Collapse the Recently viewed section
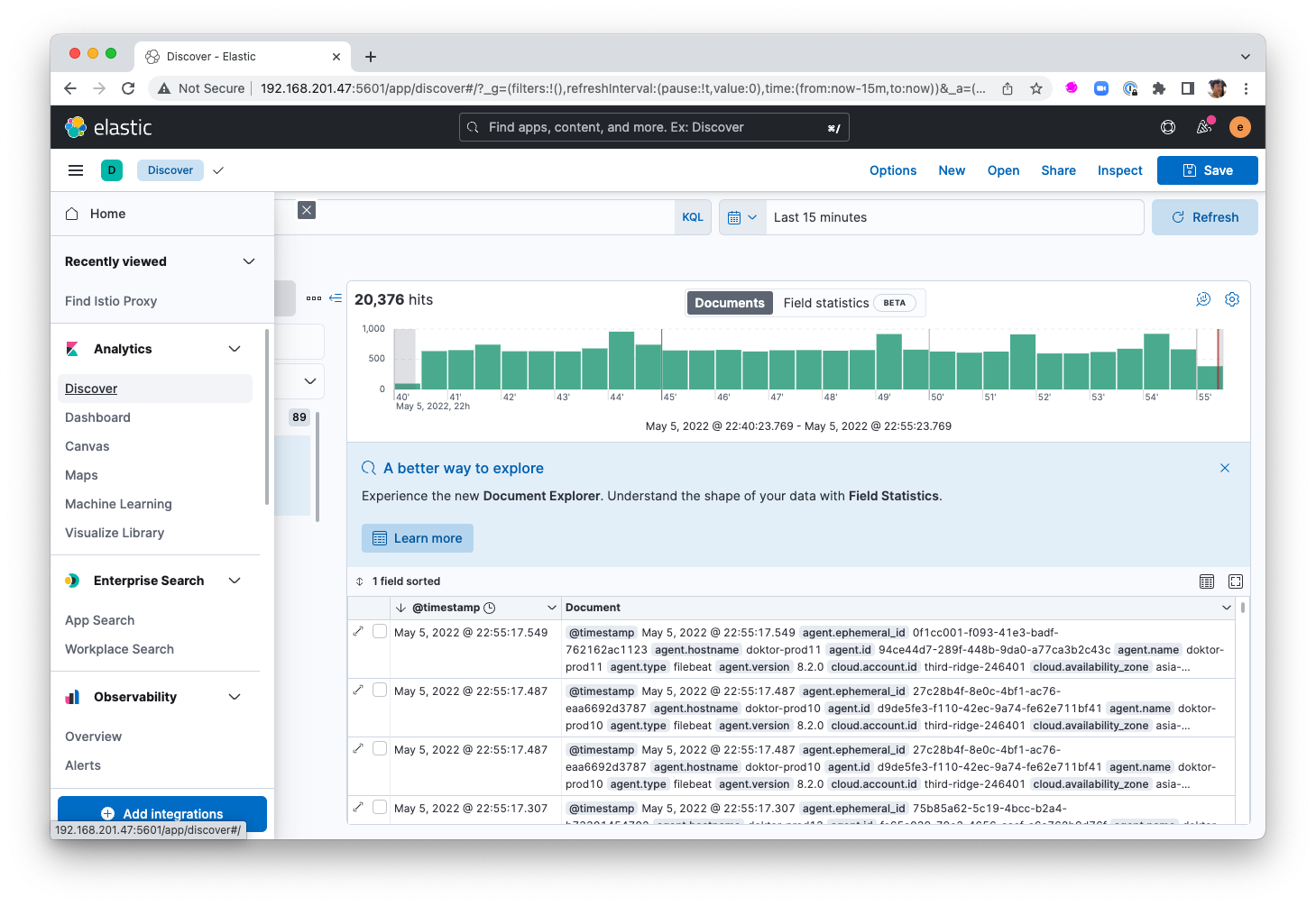The height and width of the screenshot is (906, 1316). click(249, 261)
